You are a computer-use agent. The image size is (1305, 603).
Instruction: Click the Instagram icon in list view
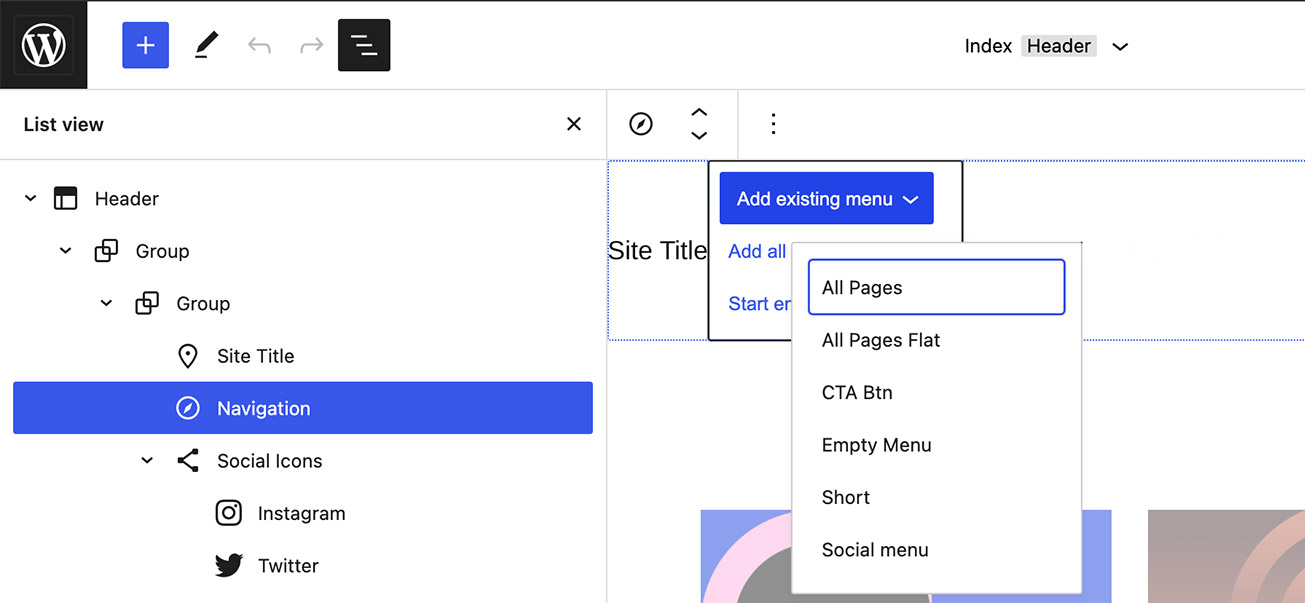point(229,513)
